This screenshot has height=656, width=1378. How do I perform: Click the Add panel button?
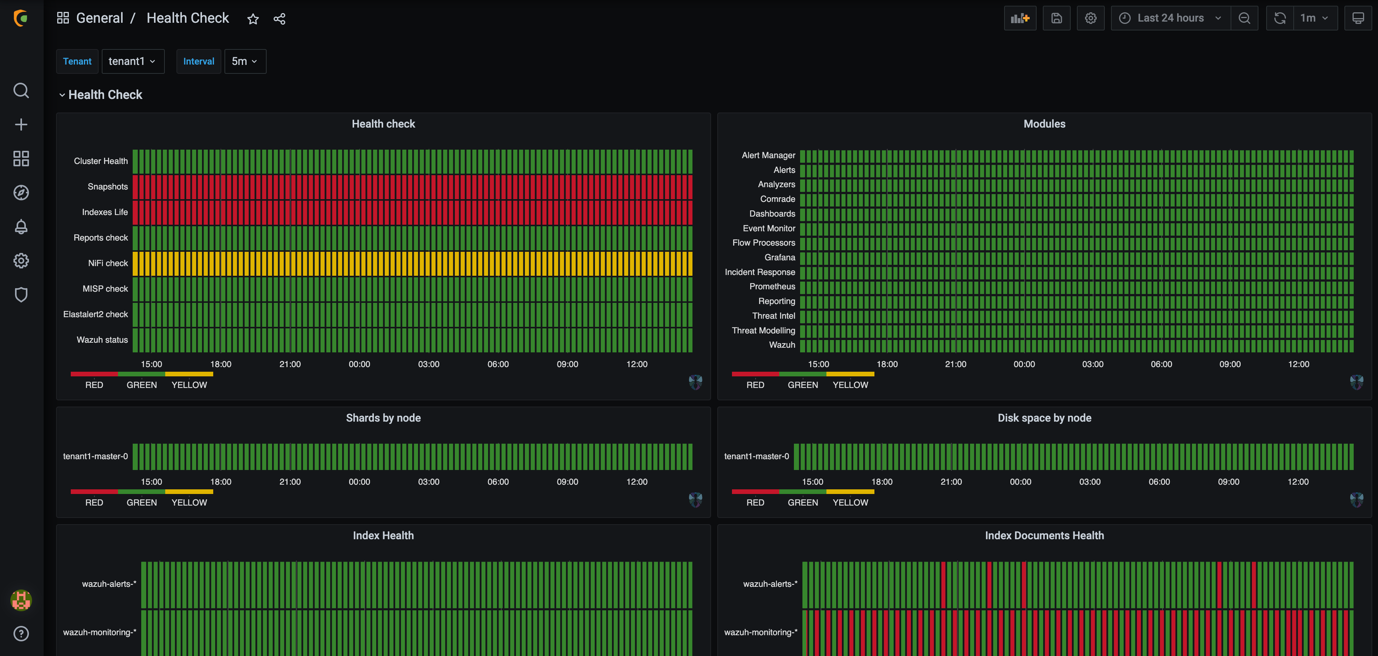coord(1020,18)
